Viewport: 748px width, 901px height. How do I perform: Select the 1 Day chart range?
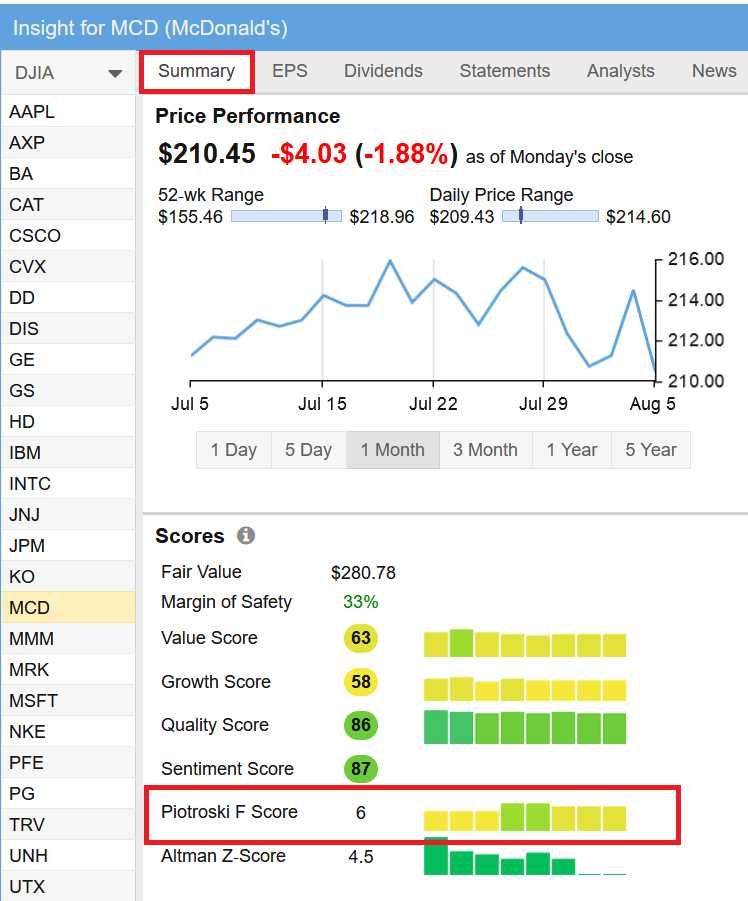pos(233,450)
